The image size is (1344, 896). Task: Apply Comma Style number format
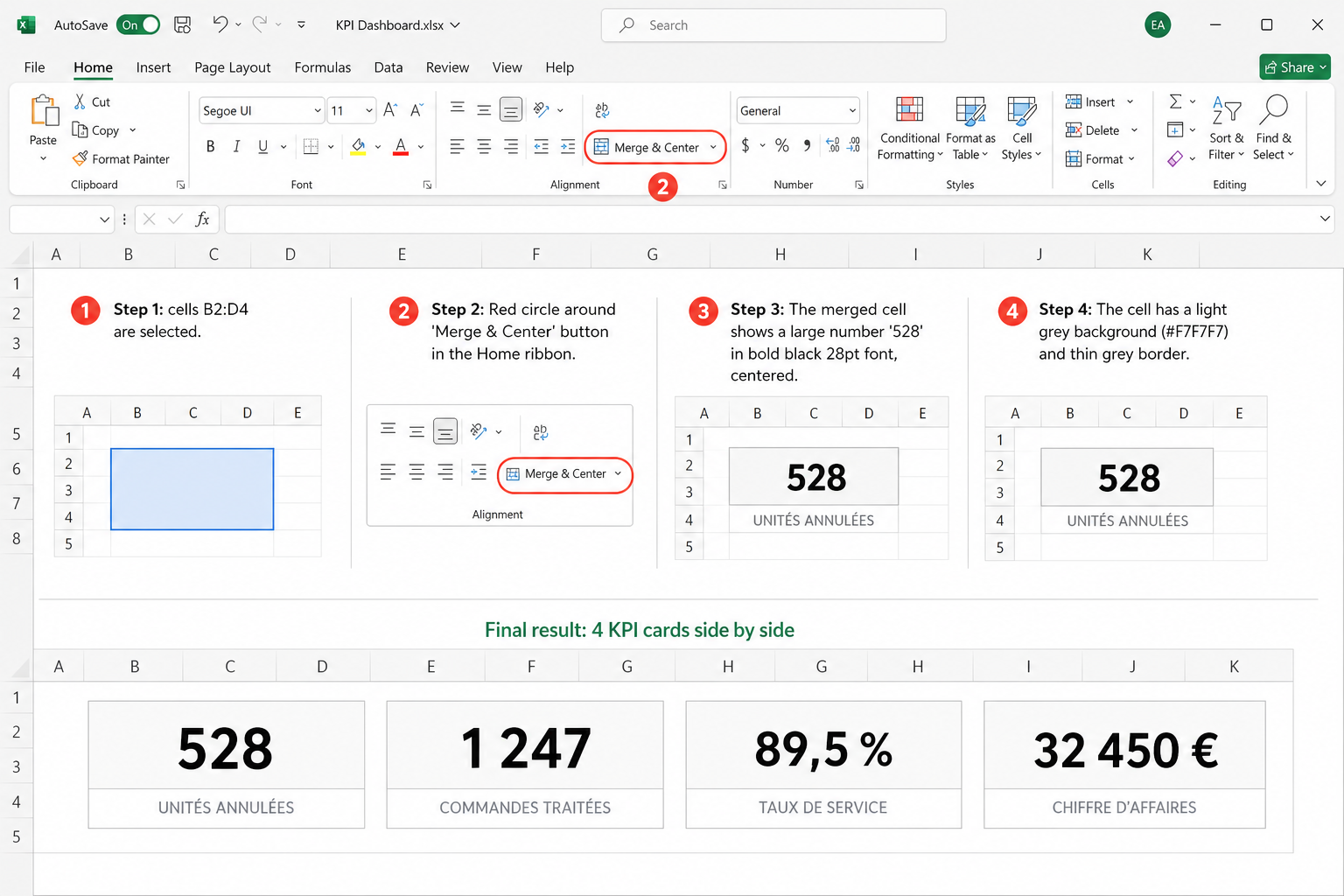coord(807,145)
